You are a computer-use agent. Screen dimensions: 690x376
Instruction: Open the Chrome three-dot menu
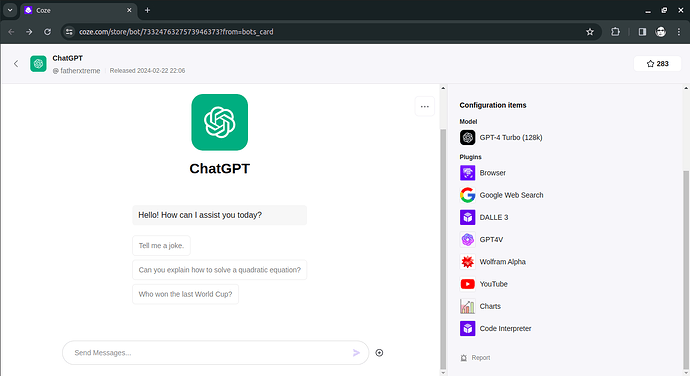click(679, 32)
